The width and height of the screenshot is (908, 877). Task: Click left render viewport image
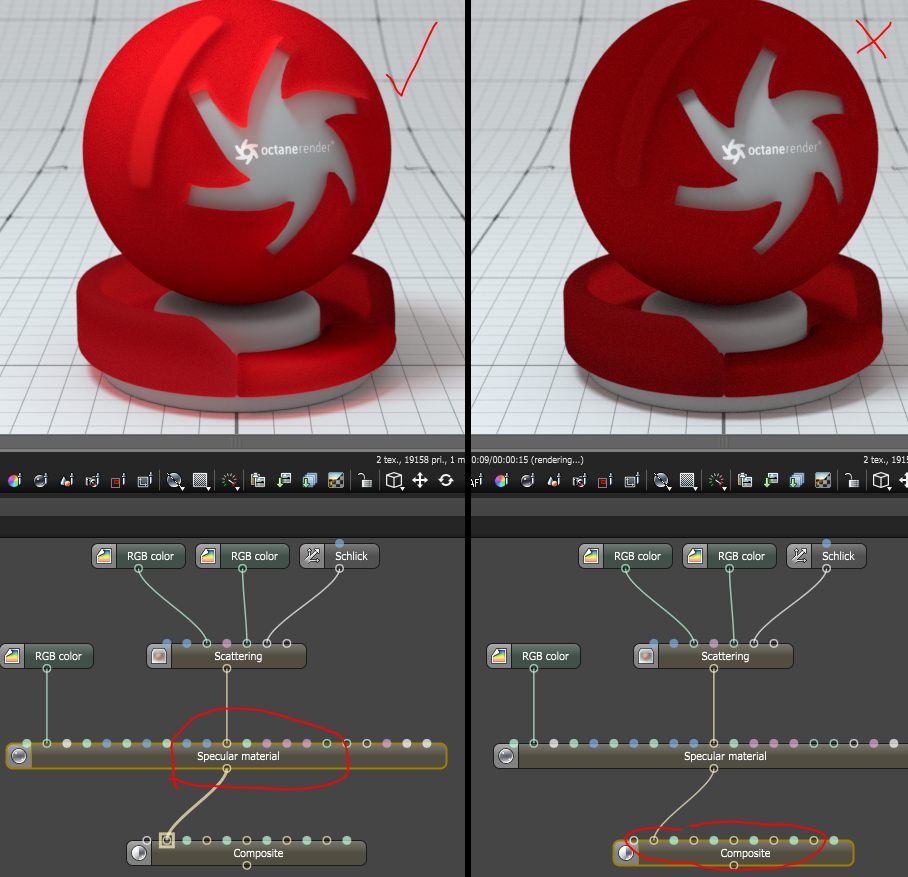[232, 217]
